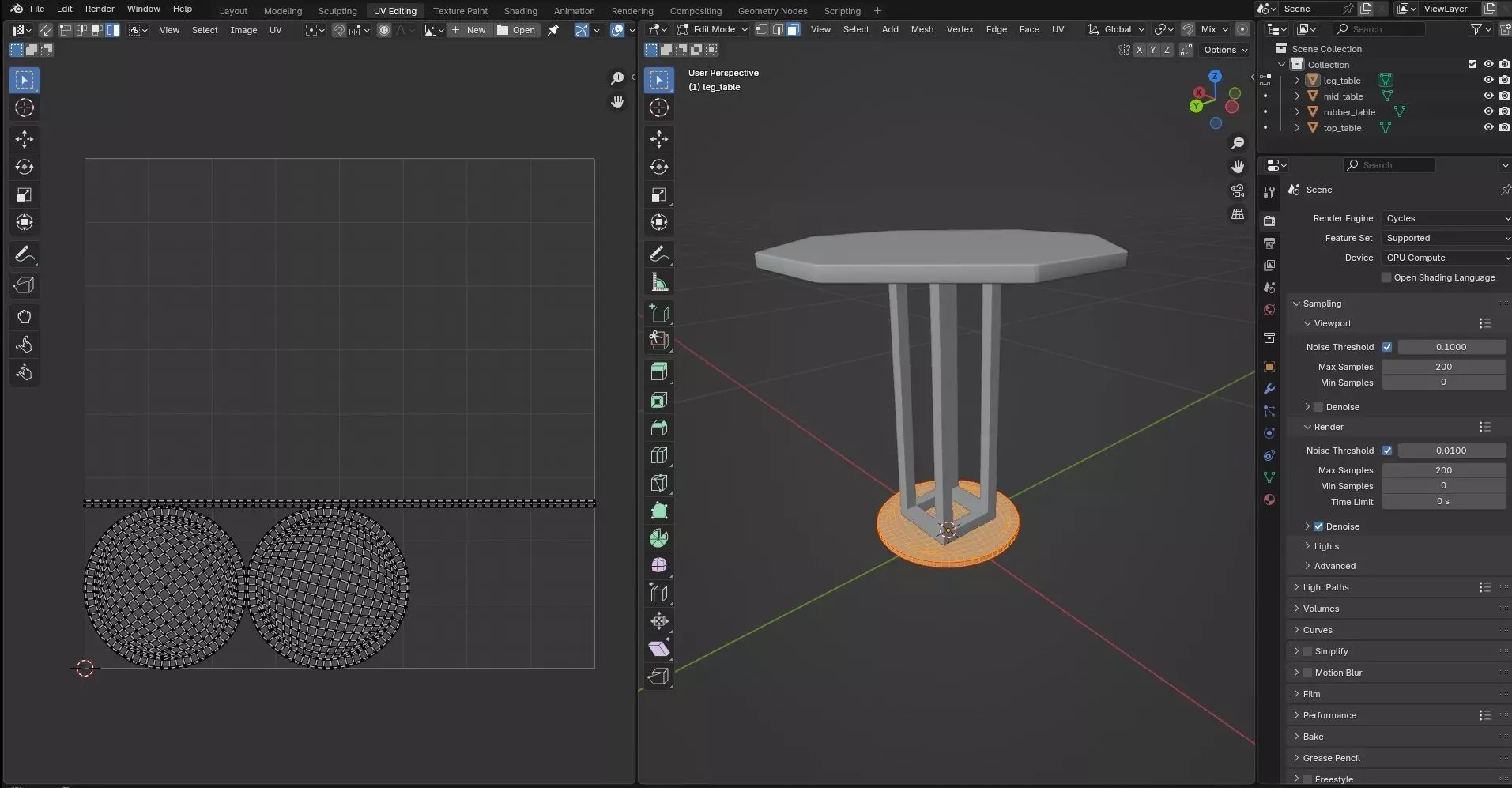Click the Face menu button in viewport header
This screenshot has height=788, width=1512.
(x=1029, y=29)
